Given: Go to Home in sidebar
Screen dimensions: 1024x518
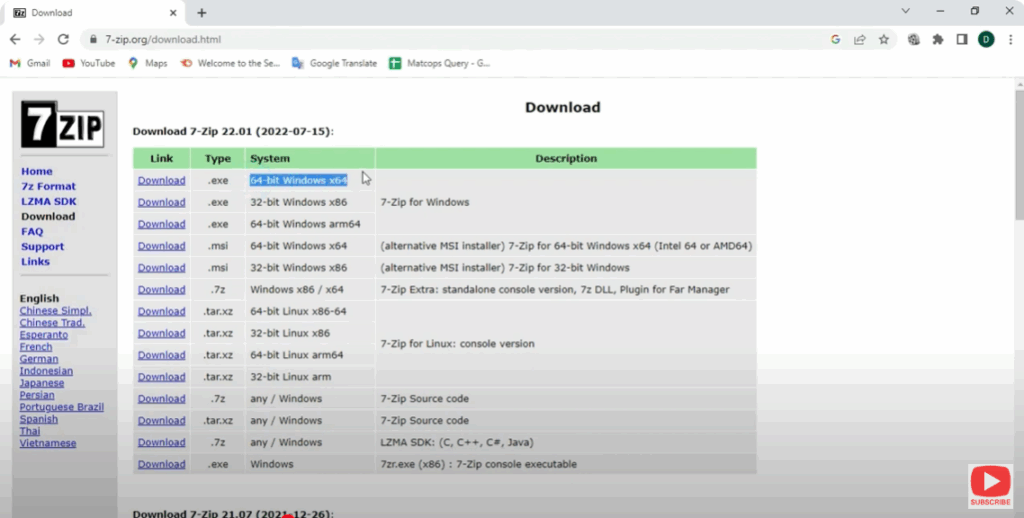Looking at the screenshot, I should point(37,171).
